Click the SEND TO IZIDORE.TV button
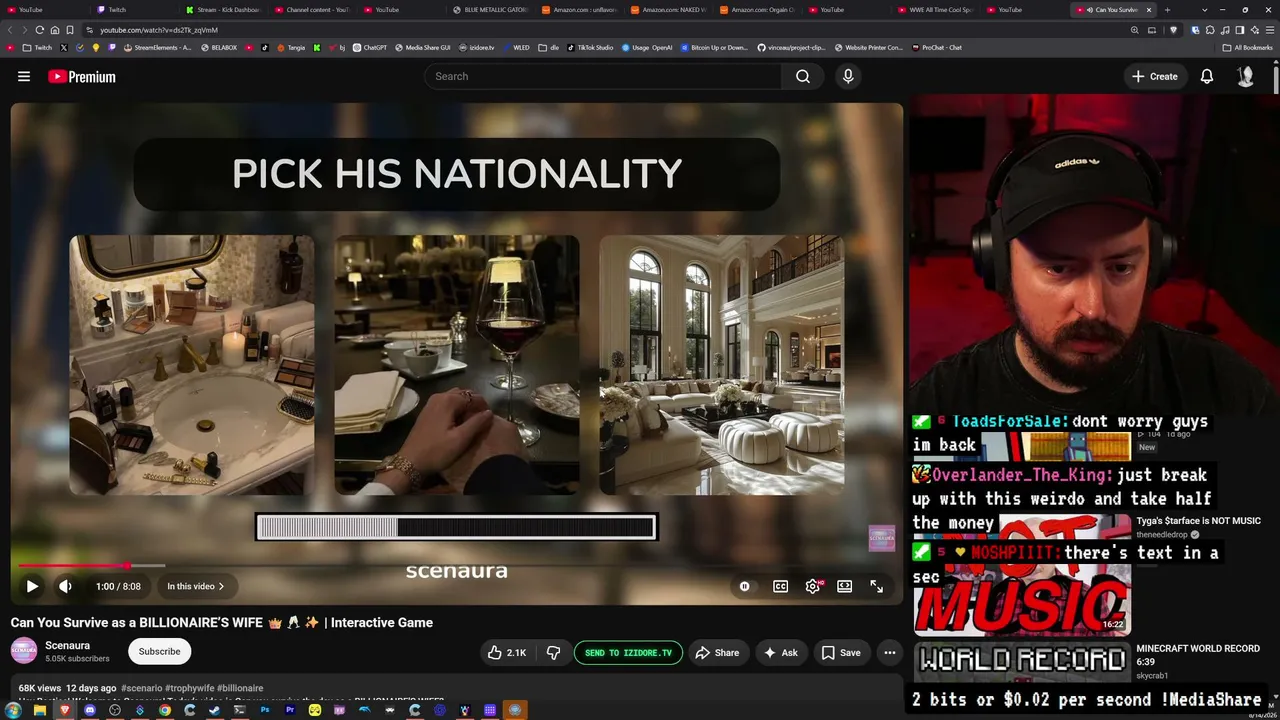Screen dimensions: 1280x720 click(628, 653)
